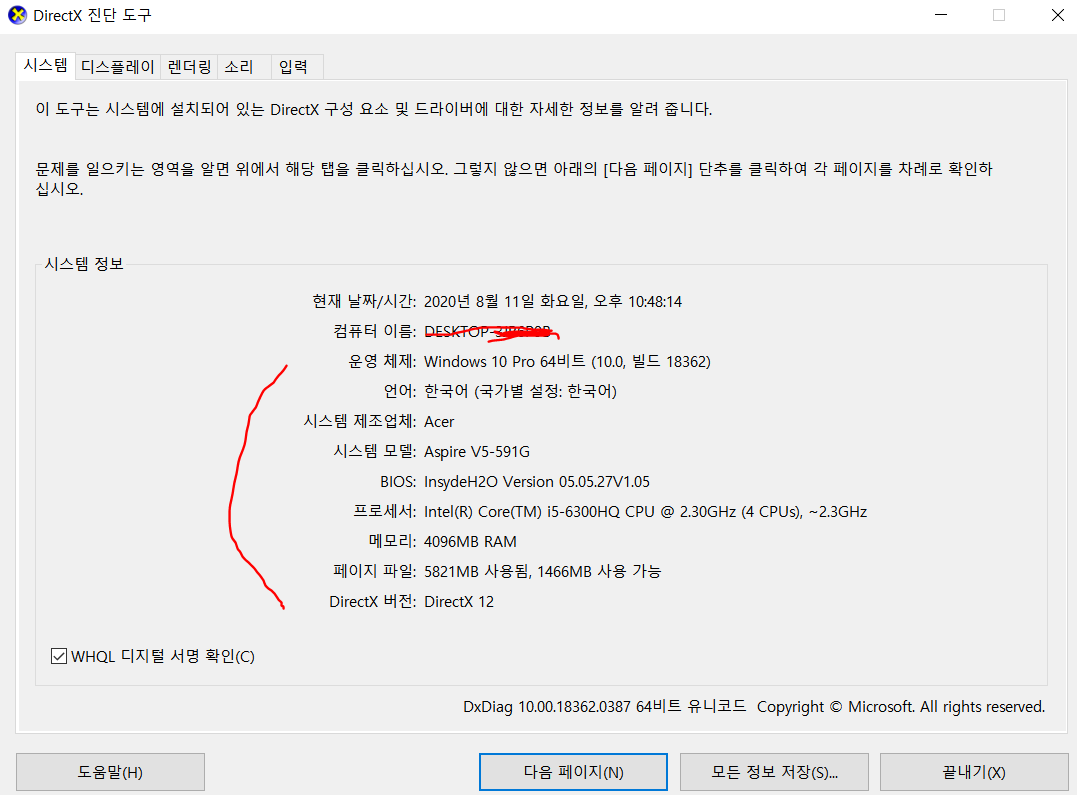This screenshot has width=1077, height=795.
Task: Switch to the 입력 tab
Action: coord(296,66)
